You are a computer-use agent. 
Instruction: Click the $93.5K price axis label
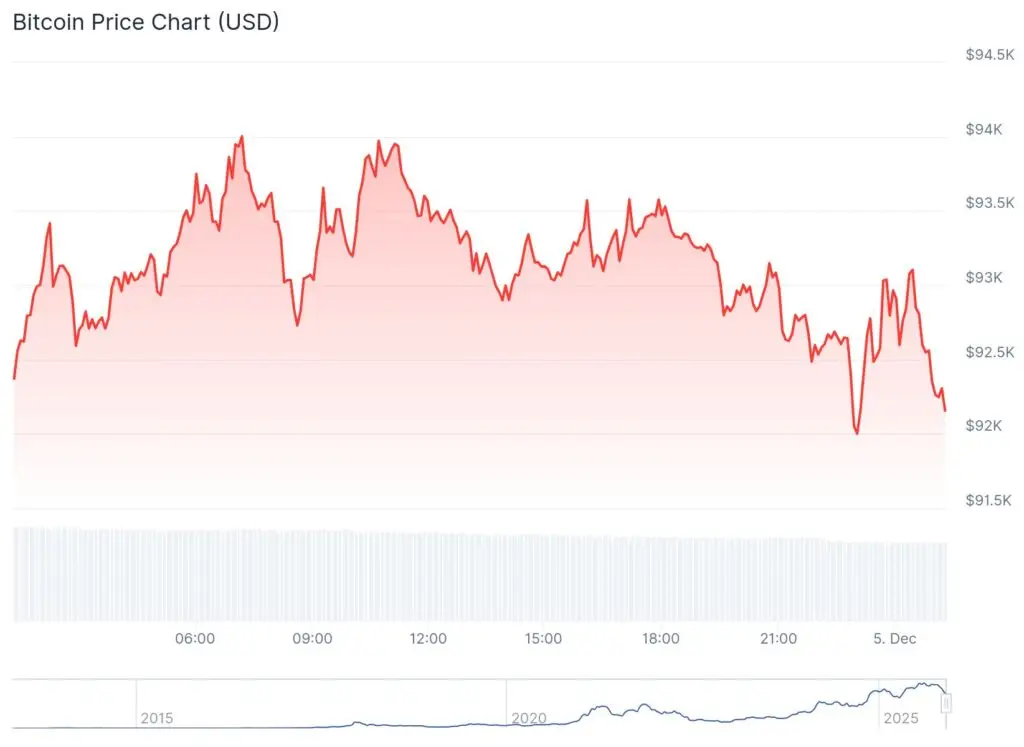pyautogui.click(x=988, y=204)
